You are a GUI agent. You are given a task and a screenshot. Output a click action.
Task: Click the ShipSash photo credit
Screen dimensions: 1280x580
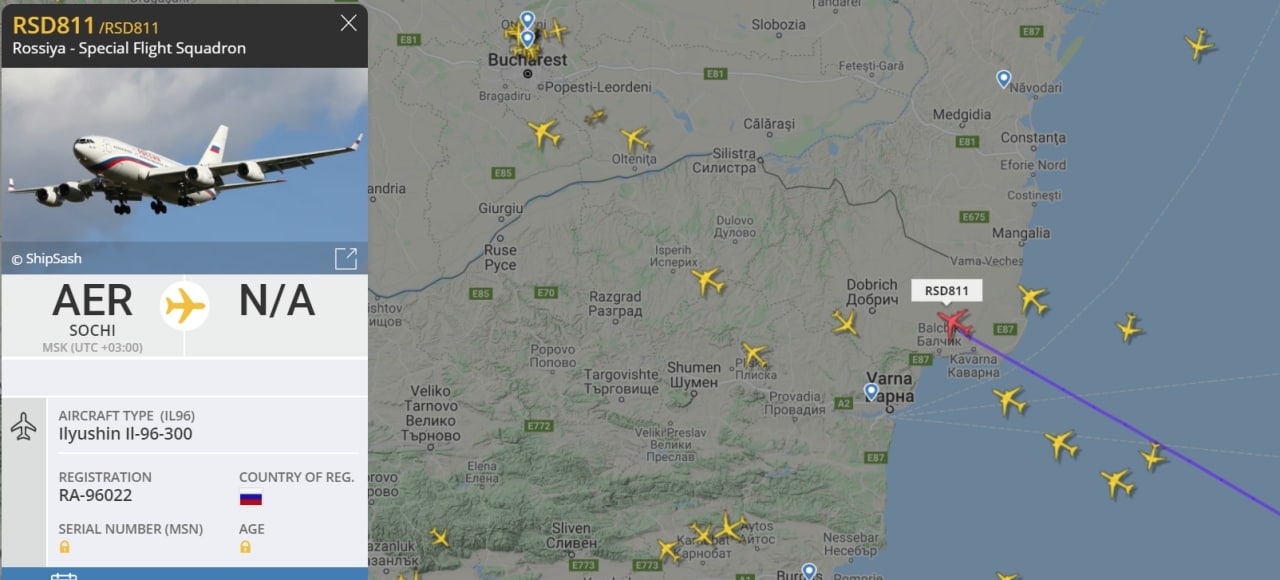pos(46,259)
